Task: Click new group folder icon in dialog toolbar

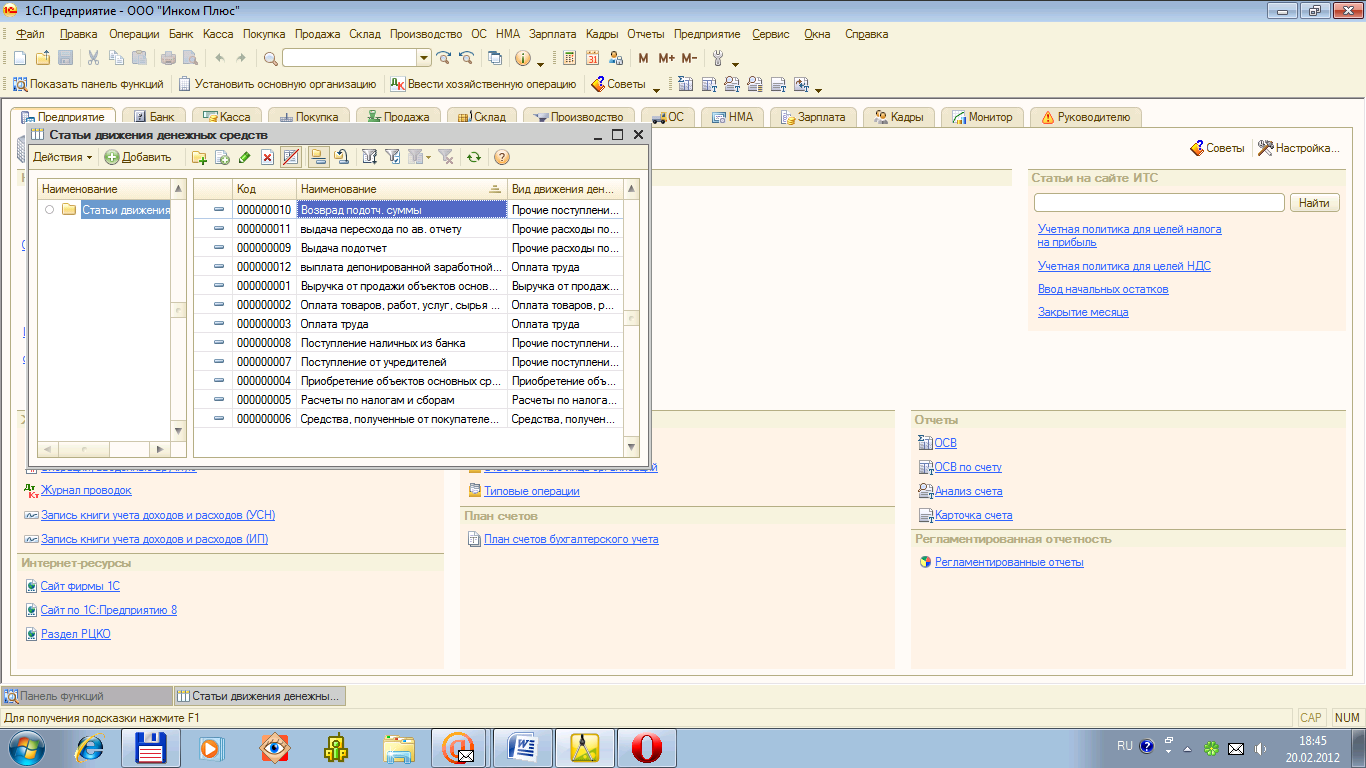Action: click(199, 157)
